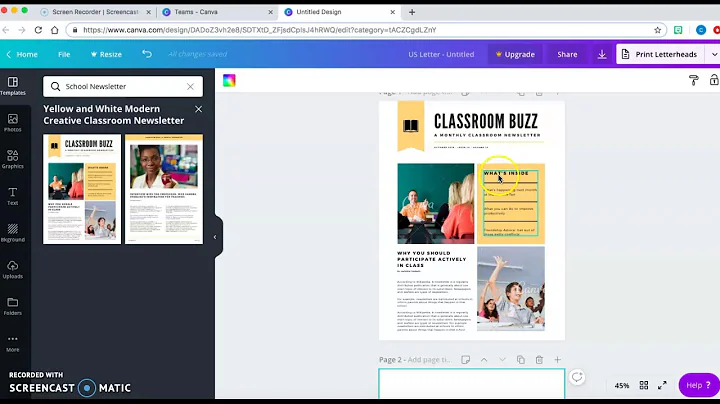Click the comment bubble icon beside Page 2
This screenshot has width=720, height=404.
[x=577, y=377]
